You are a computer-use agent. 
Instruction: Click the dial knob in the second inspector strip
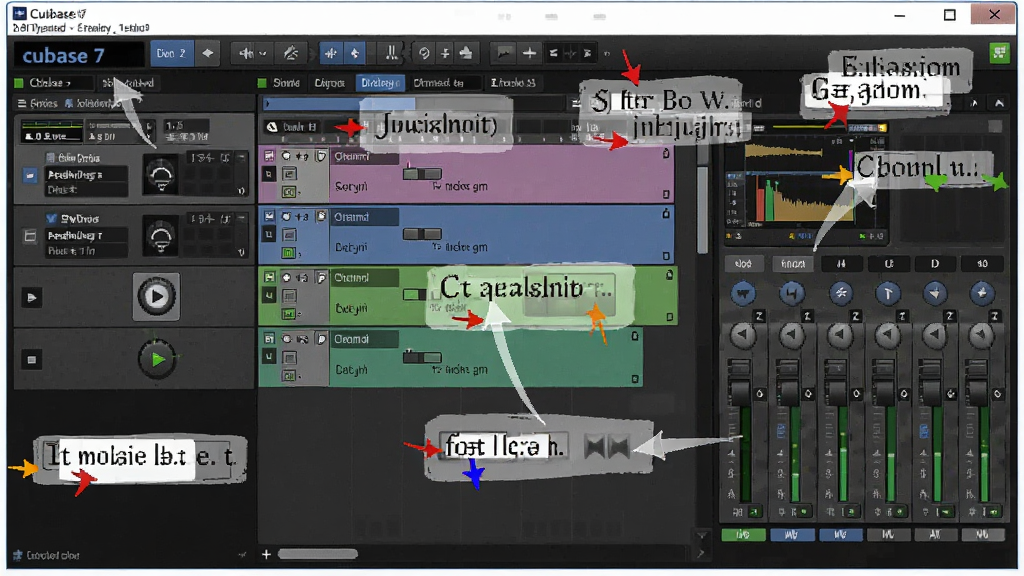coord(161,237)
